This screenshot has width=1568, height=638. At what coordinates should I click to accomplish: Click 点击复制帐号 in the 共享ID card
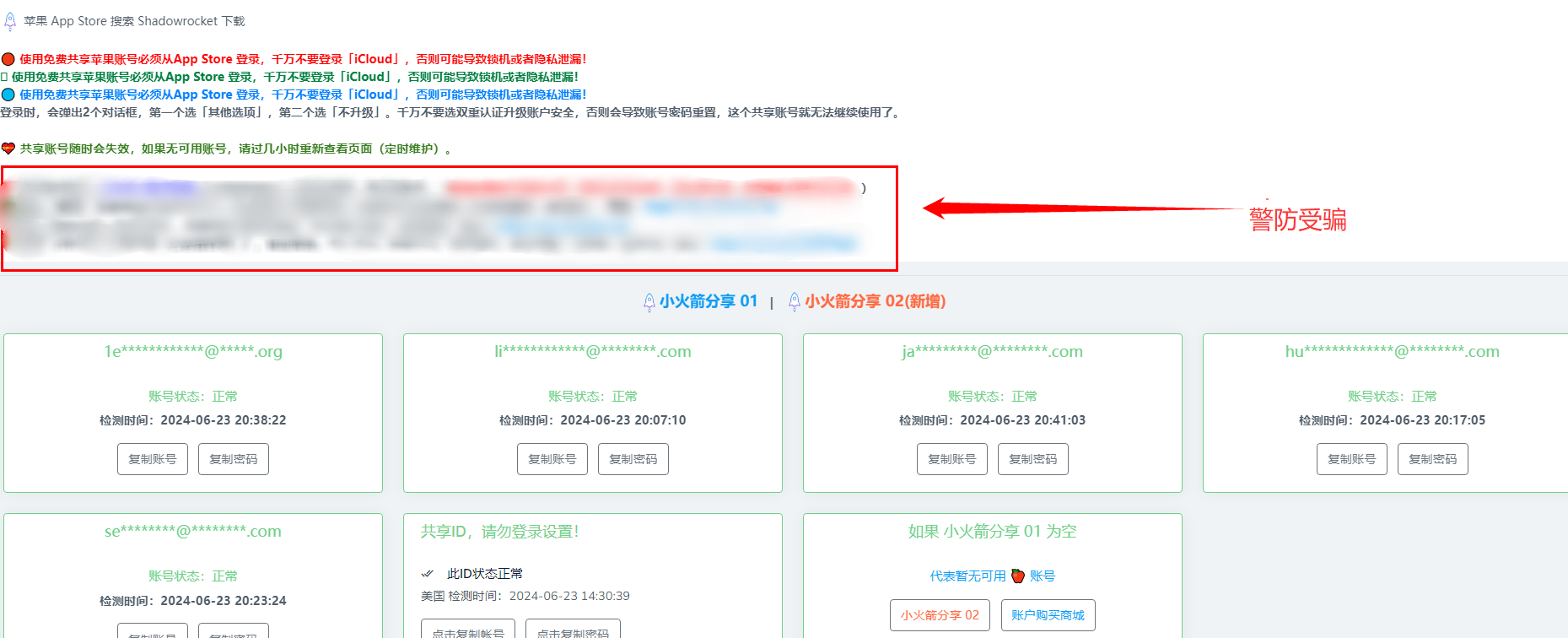[x=468, y=630]
